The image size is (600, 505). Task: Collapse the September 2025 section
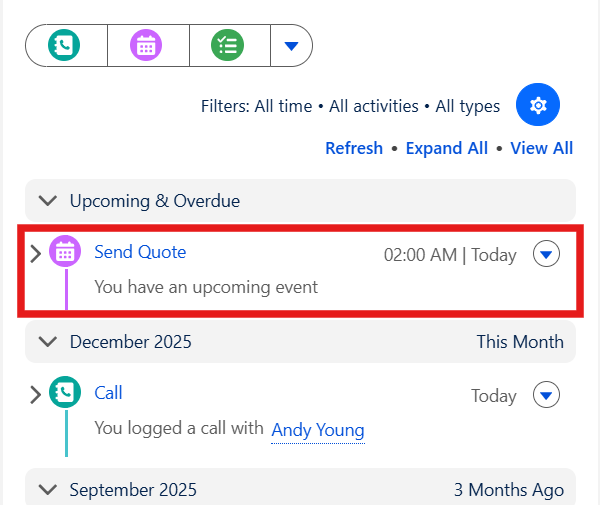pos(48,490)
